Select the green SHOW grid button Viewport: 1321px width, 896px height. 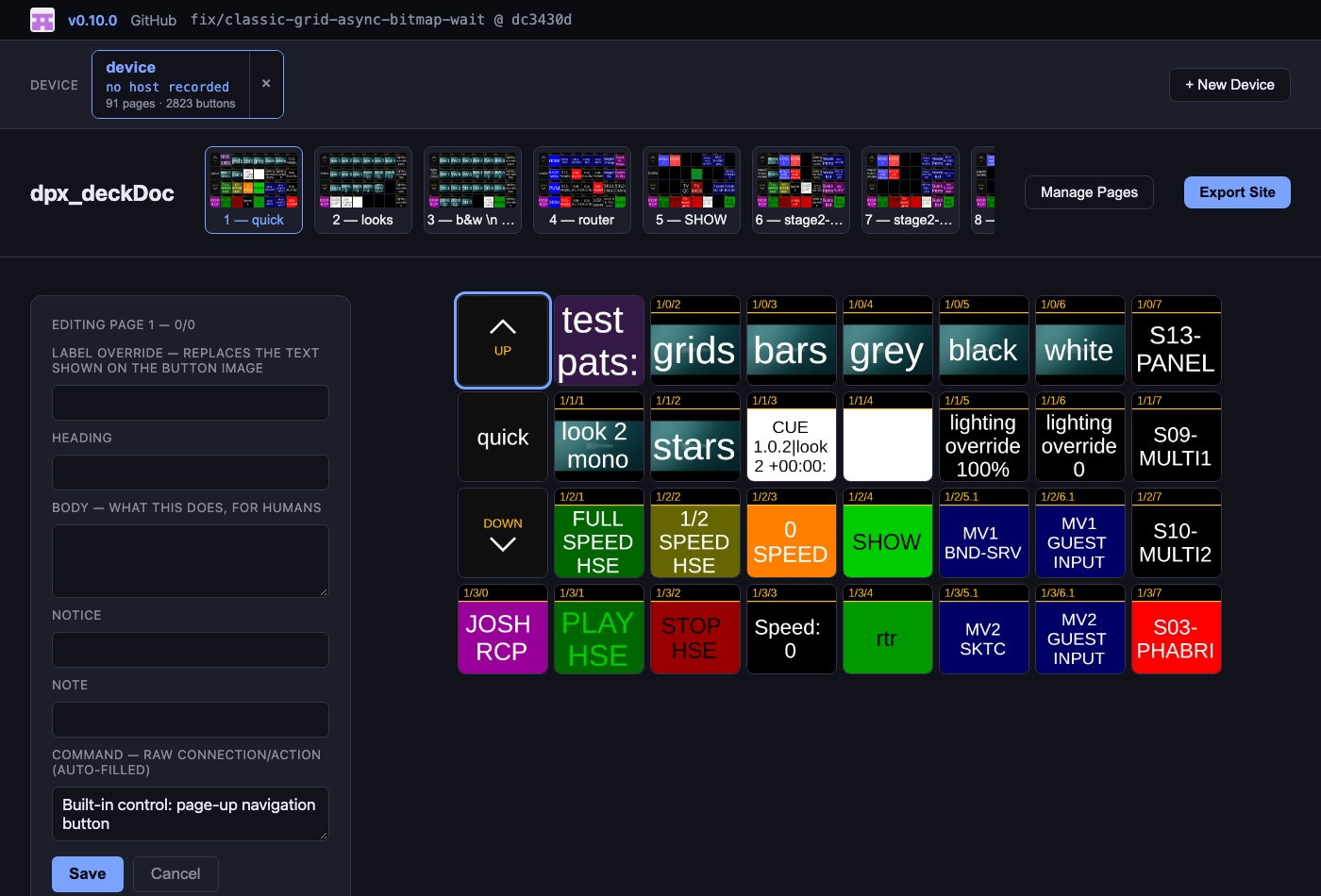click(x=887, y=533)
